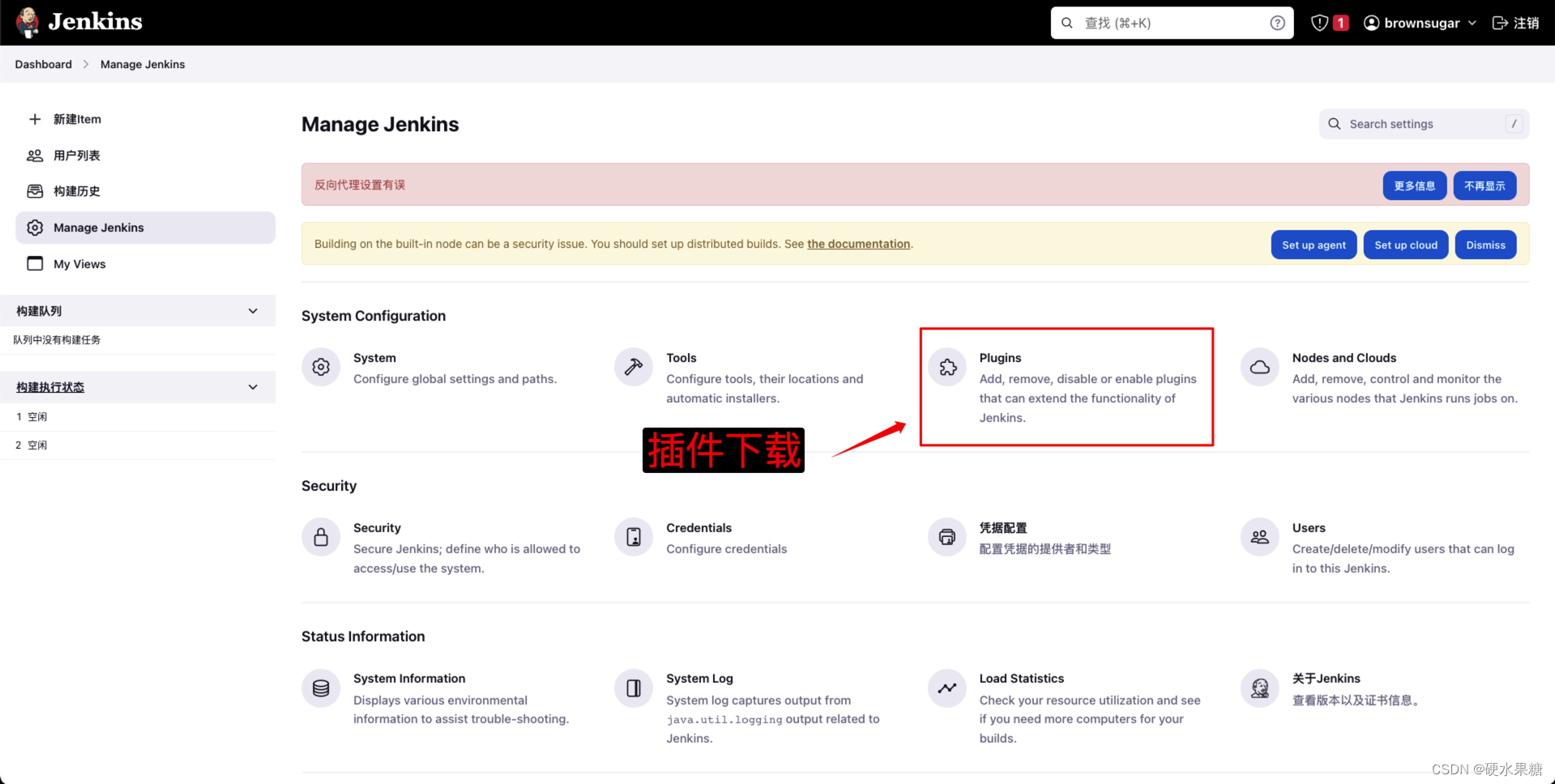
Task: Click the System gear icon
Action: click(x=321, y=367)
